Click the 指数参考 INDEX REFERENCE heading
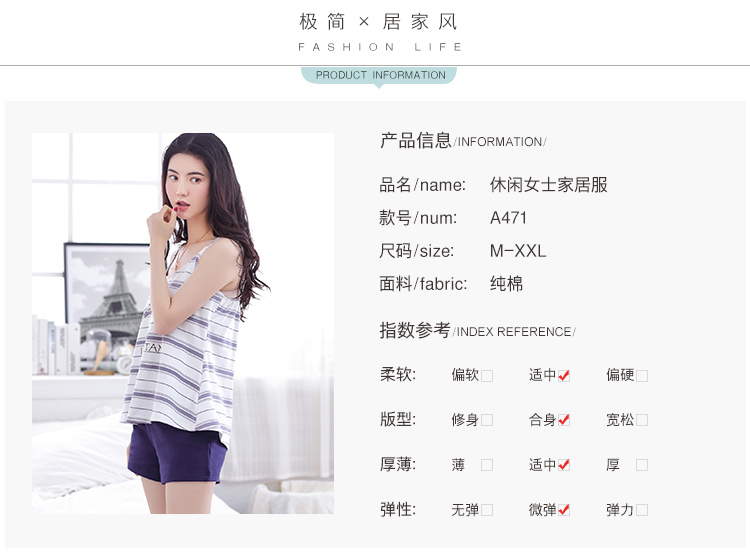 pos(477,330)
